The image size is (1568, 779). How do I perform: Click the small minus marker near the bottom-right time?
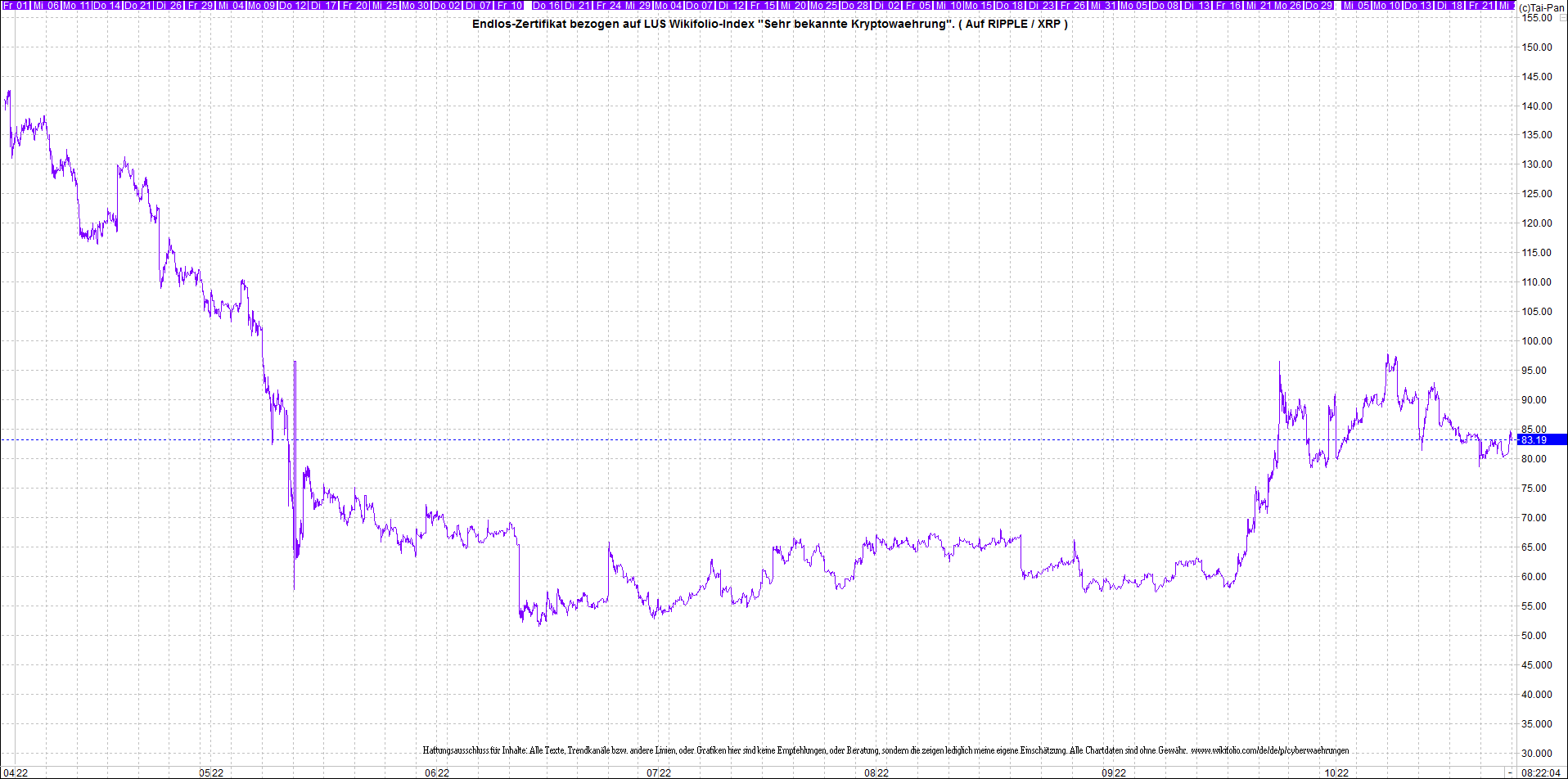(x=1510, y=772)
